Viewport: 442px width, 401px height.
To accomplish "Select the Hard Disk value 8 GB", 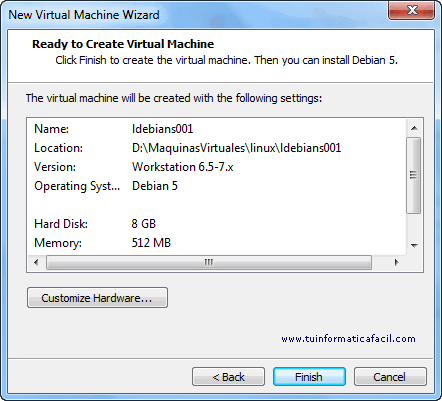I will (144, 224).
